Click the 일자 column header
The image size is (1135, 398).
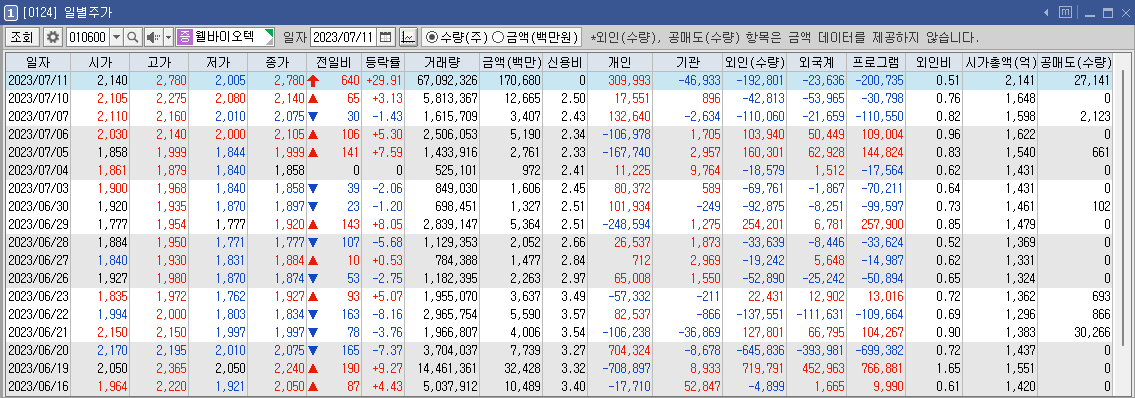click(38, 62)
